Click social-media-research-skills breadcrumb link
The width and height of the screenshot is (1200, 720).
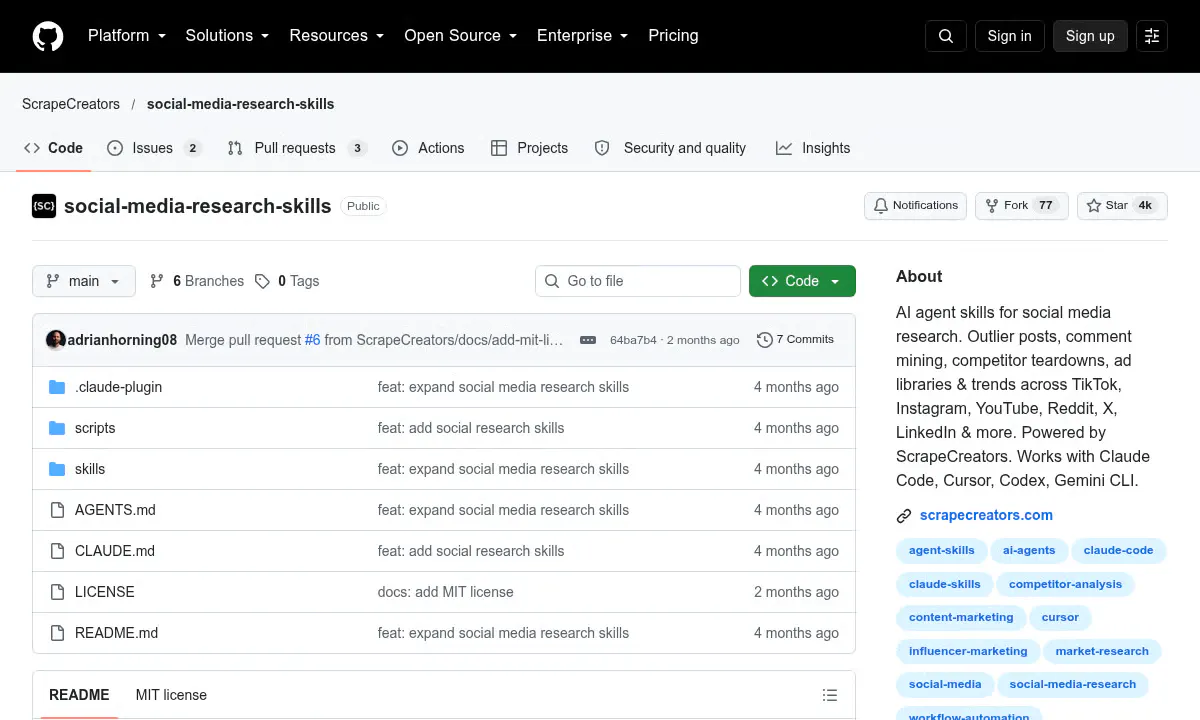(x=240, y=104)
